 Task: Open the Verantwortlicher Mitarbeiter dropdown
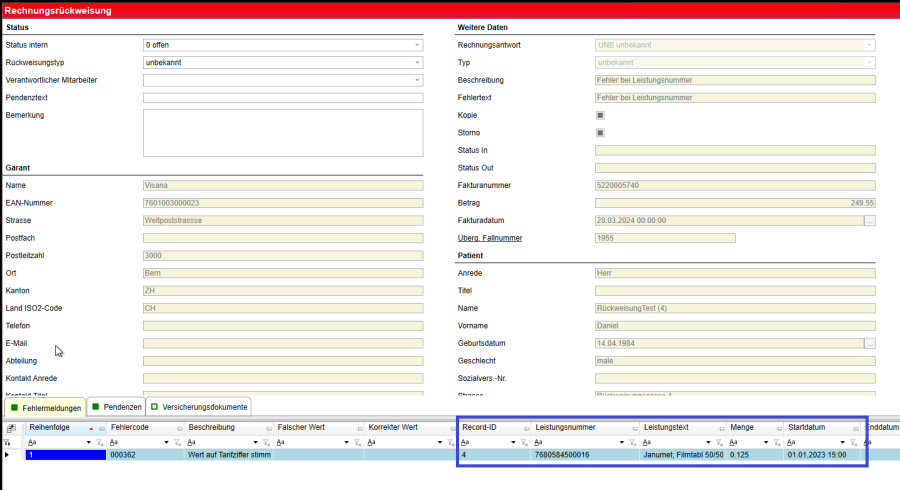[x=417, y=80]
